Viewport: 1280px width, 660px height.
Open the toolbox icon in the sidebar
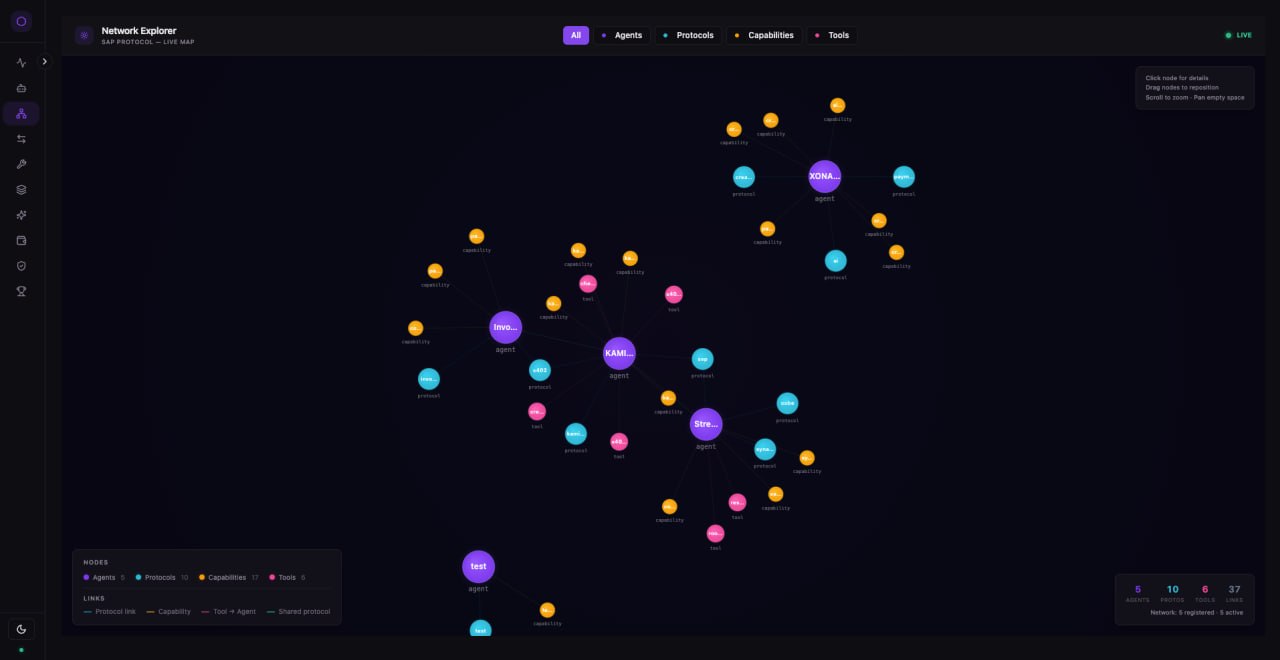21,87
